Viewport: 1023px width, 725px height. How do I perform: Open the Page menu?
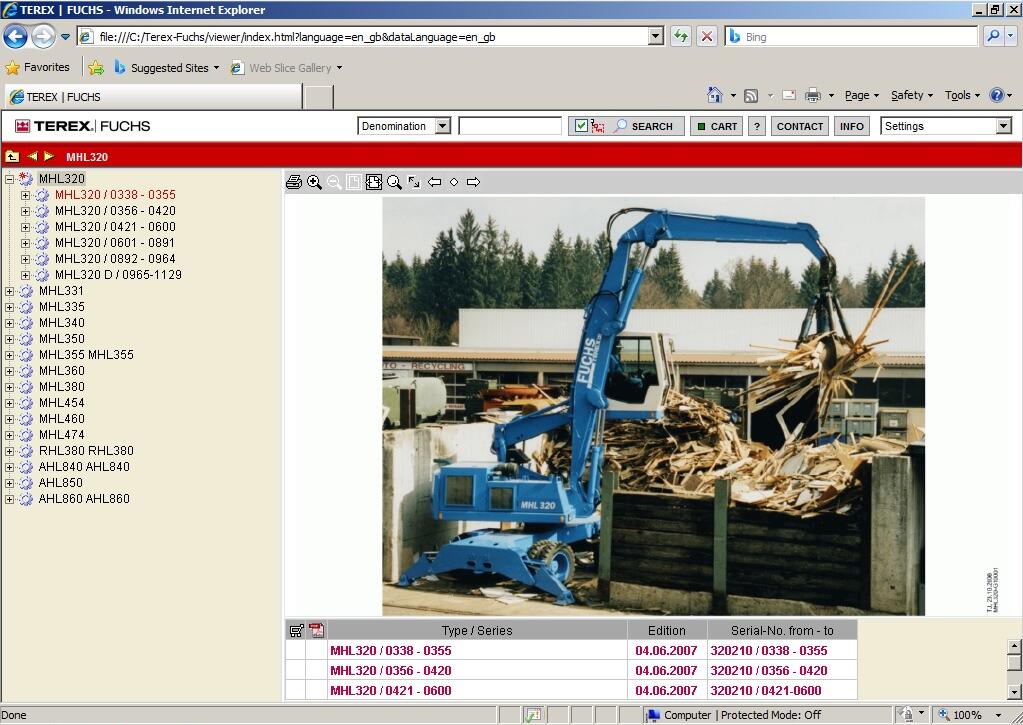[862, 95]
